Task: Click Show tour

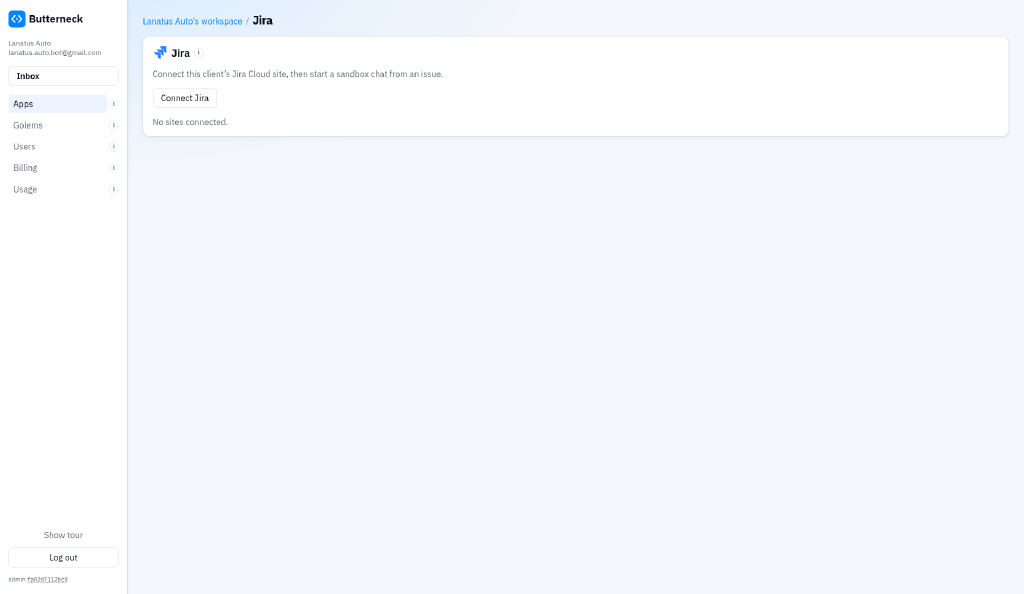Action: pos(63,535)
